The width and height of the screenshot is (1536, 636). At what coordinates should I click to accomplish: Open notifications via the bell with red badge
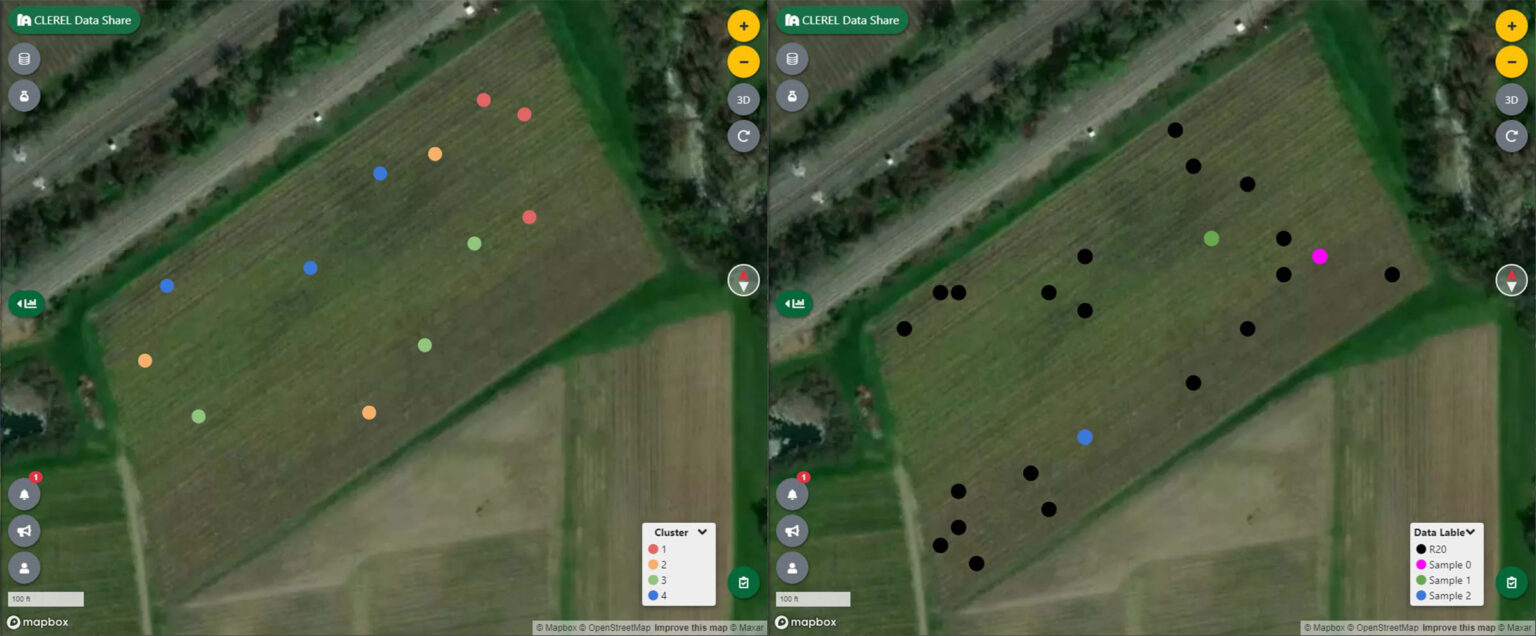pos(24,493)
